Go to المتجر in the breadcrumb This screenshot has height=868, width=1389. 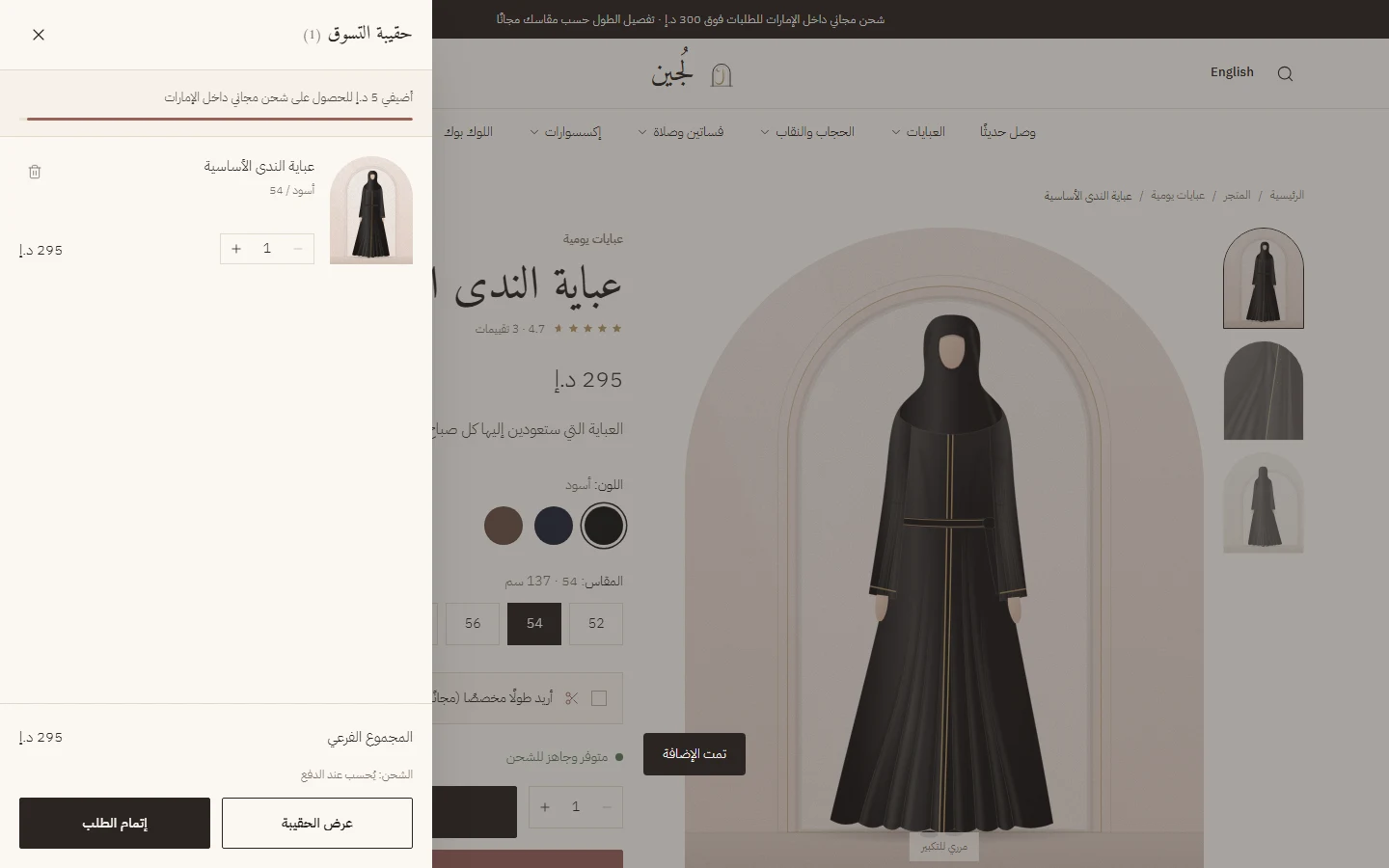pos(1237,196)
